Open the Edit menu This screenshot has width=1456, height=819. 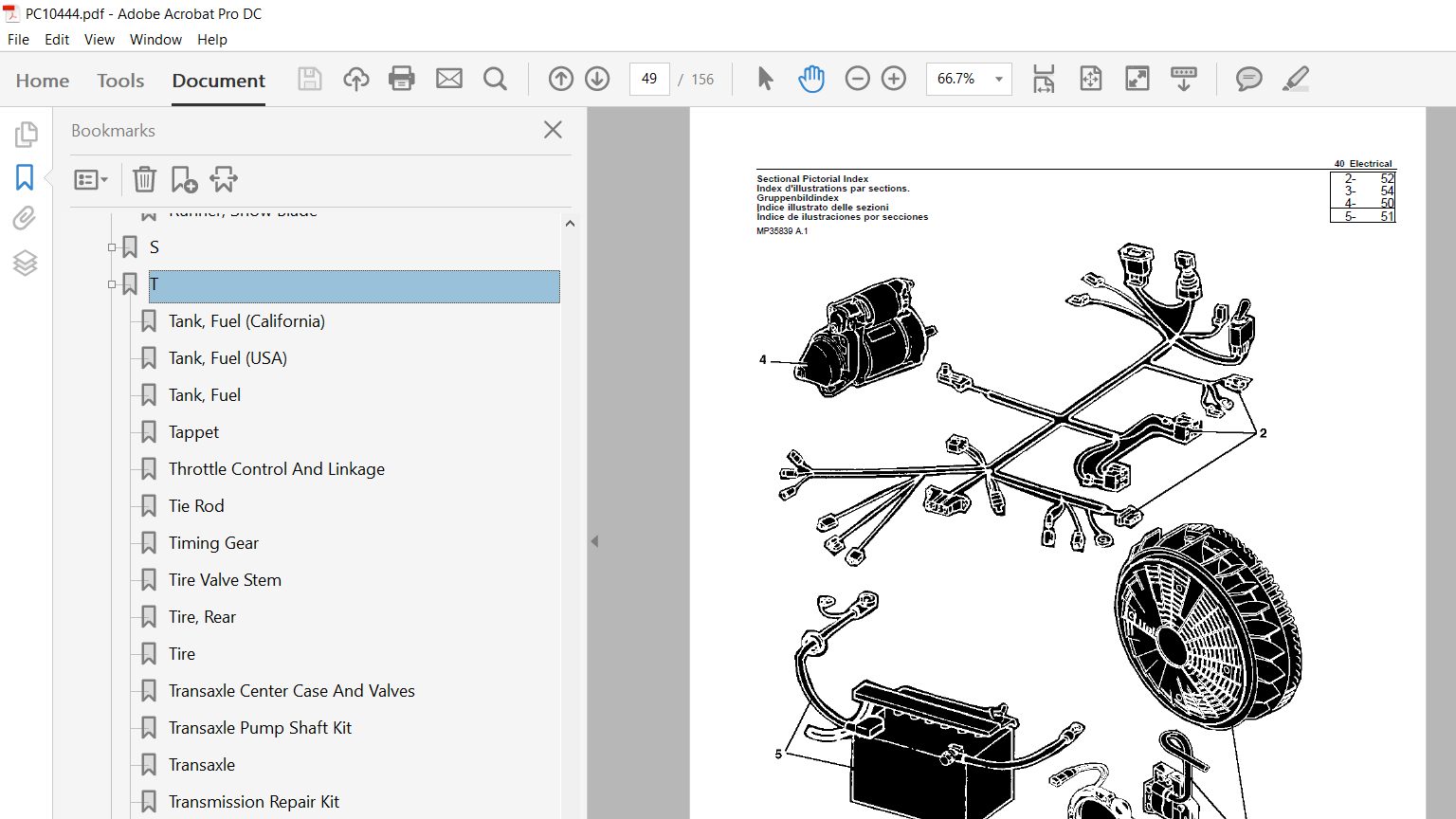coord(57,40)
